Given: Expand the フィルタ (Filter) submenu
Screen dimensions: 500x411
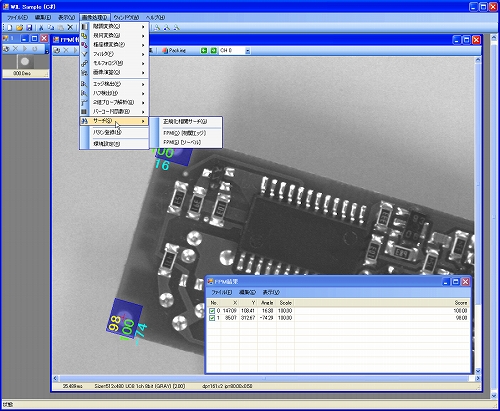Looking at the screenshot, I should [x=114, y=54].
